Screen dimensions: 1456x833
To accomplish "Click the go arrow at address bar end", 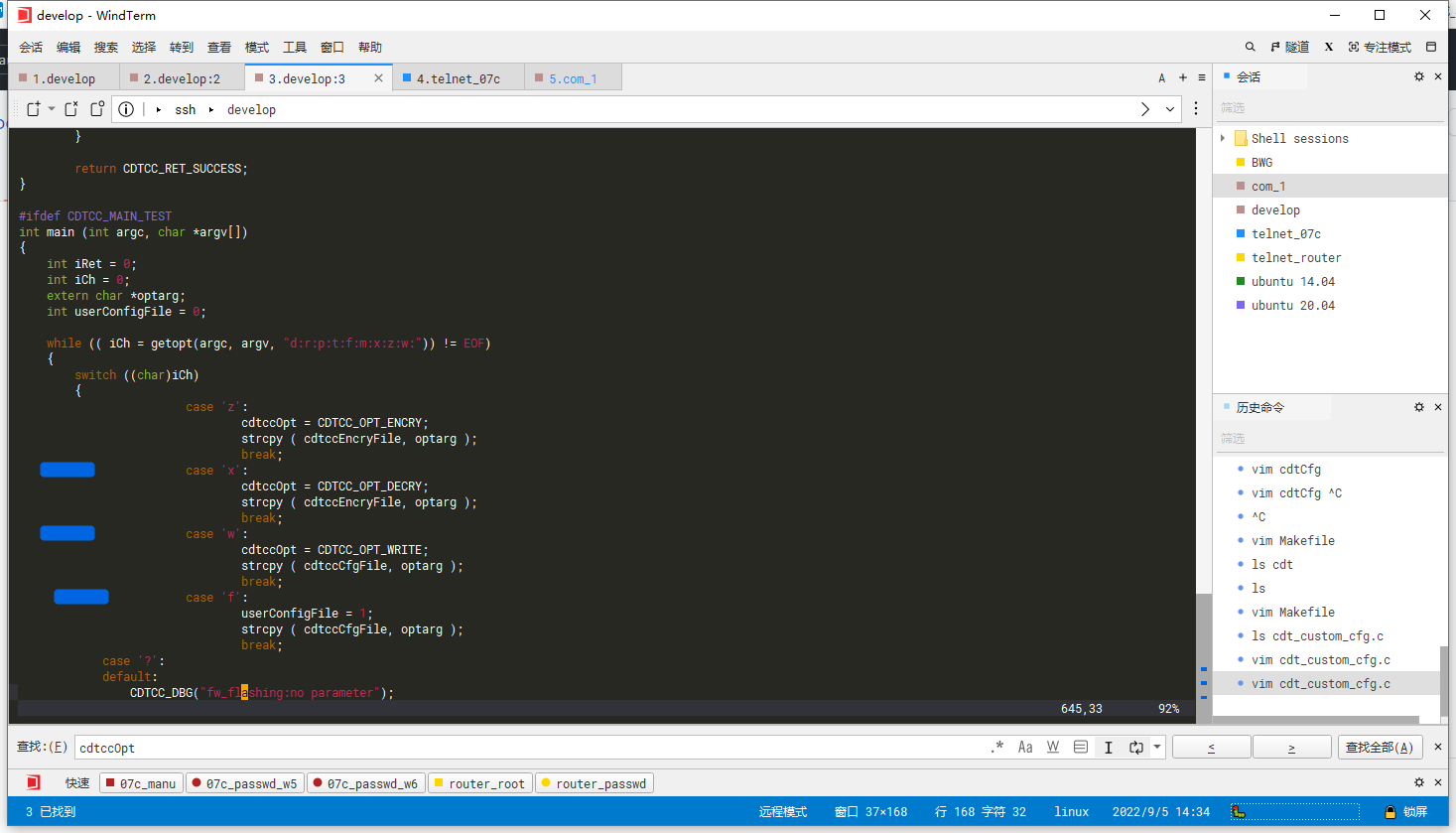I will tap(1145, 109).
